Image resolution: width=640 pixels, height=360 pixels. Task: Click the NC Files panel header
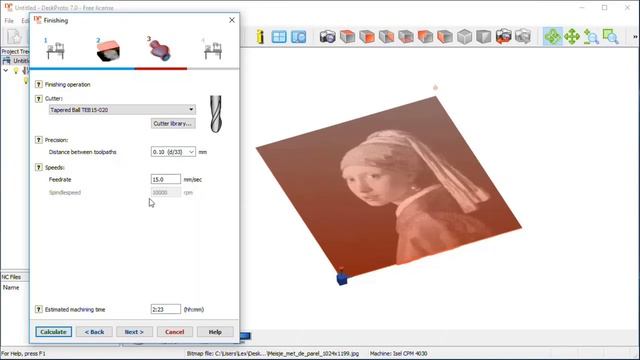[15, 277]
